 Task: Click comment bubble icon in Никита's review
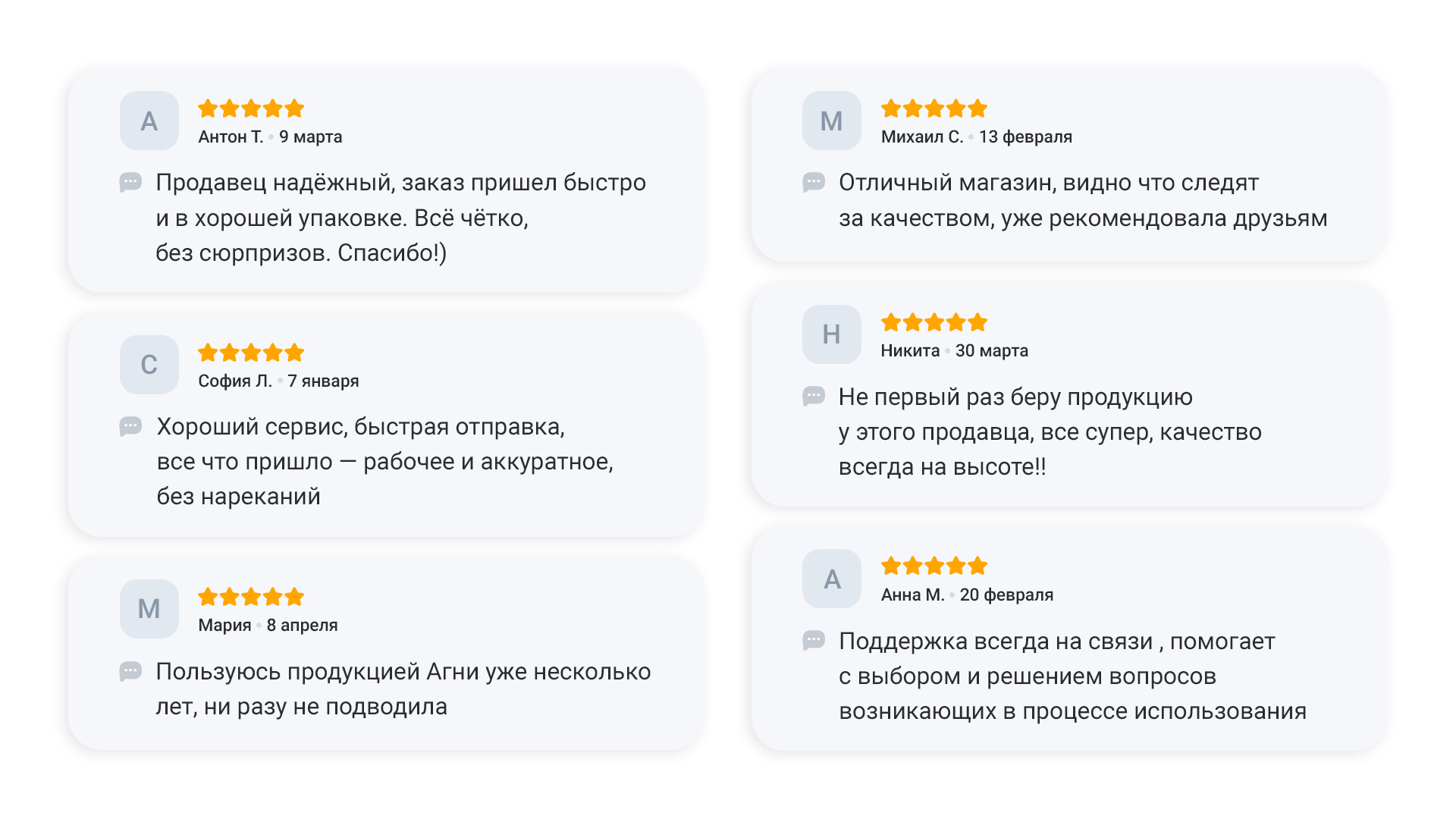(x=814, y=397)
